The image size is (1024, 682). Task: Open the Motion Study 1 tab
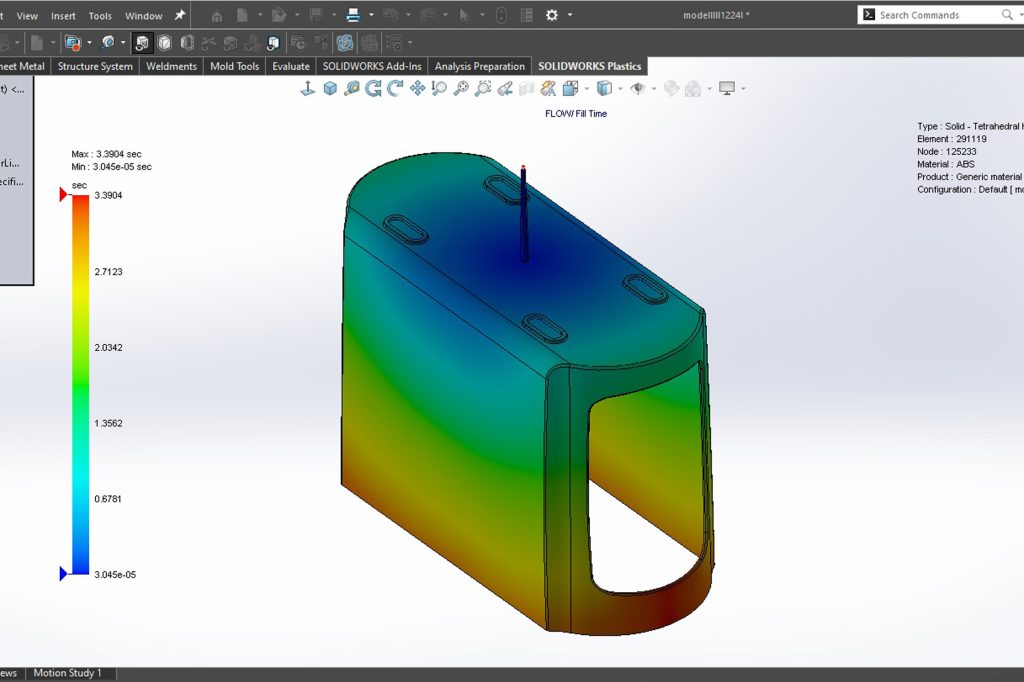click(x=68, y=673)
